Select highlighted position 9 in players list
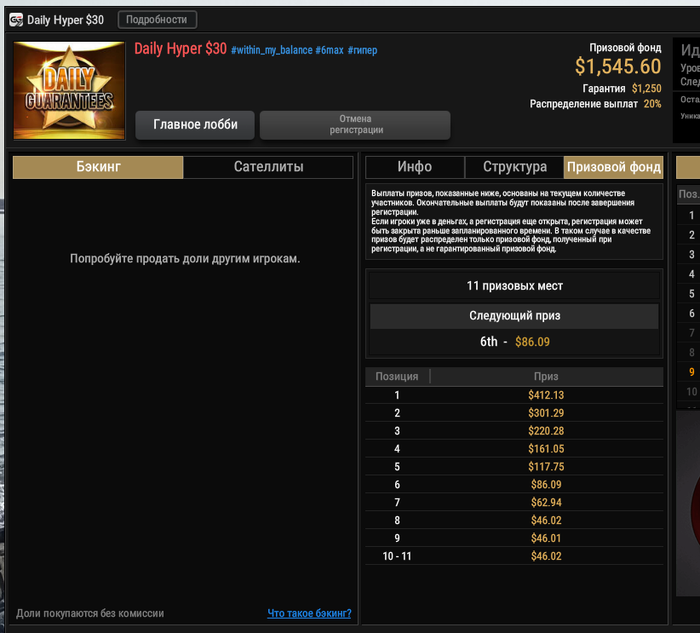700x633 pixels. coord(691,372)
